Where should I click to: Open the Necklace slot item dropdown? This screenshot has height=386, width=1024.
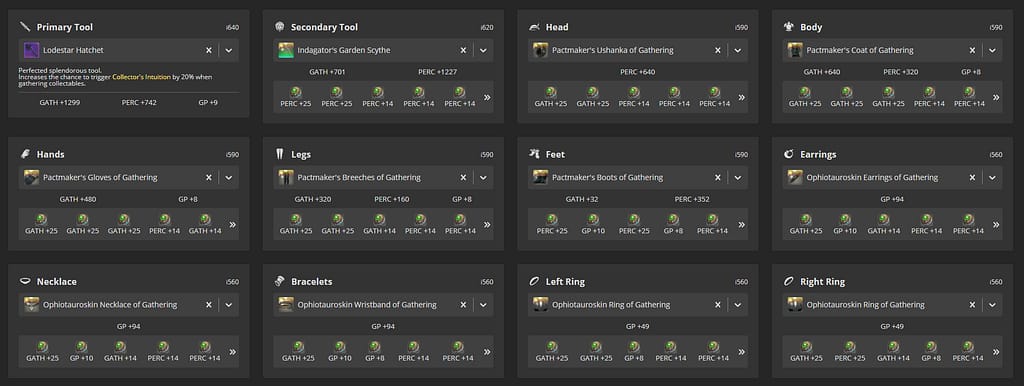coord(229,305)
